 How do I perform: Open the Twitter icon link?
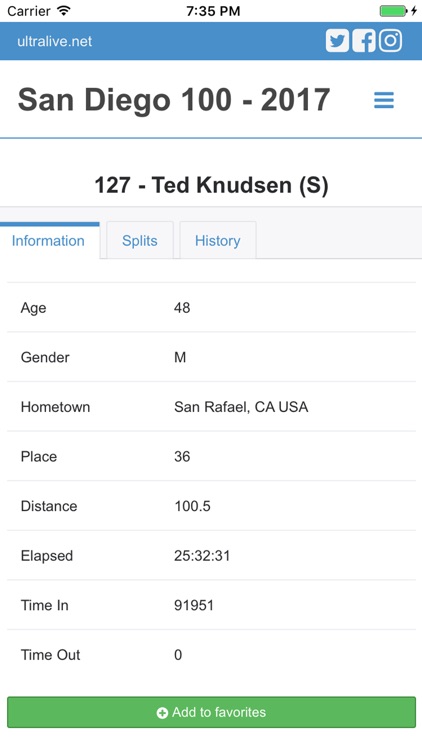coord(337,41)
